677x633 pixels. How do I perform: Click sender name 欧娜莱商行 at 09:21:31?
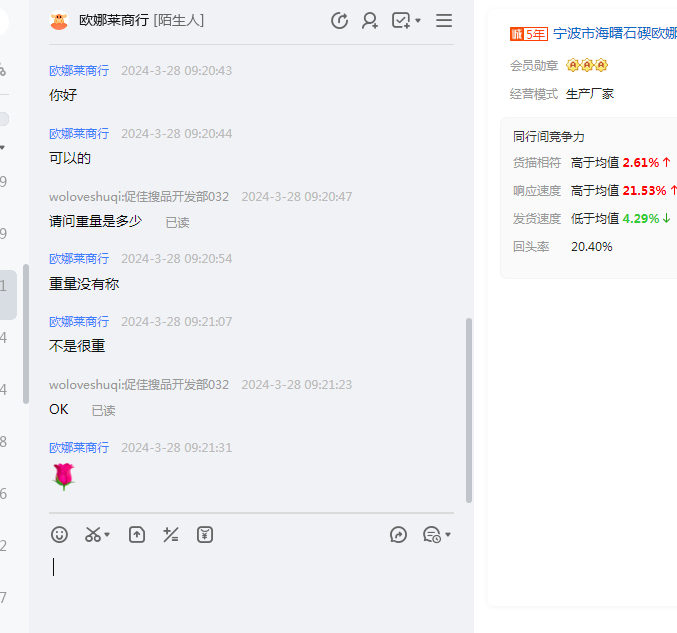(79, 447)
